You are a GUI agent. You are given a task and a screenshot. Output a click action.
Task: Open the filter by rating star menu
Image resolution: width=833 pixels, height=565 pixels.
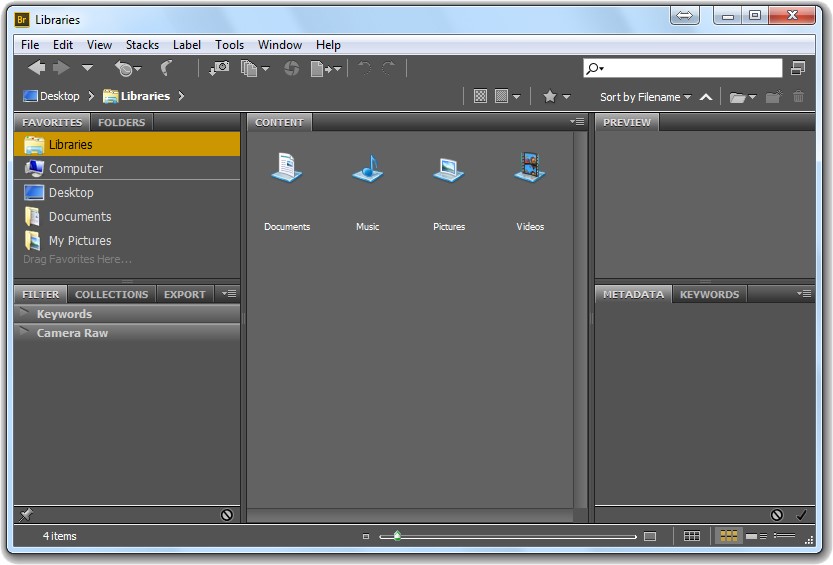[556, 96]
